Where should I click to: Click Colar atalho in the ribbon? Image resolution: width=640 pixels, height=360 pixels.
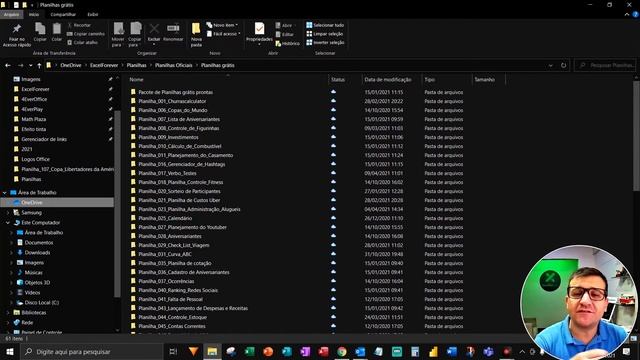[x=82, y=42]
